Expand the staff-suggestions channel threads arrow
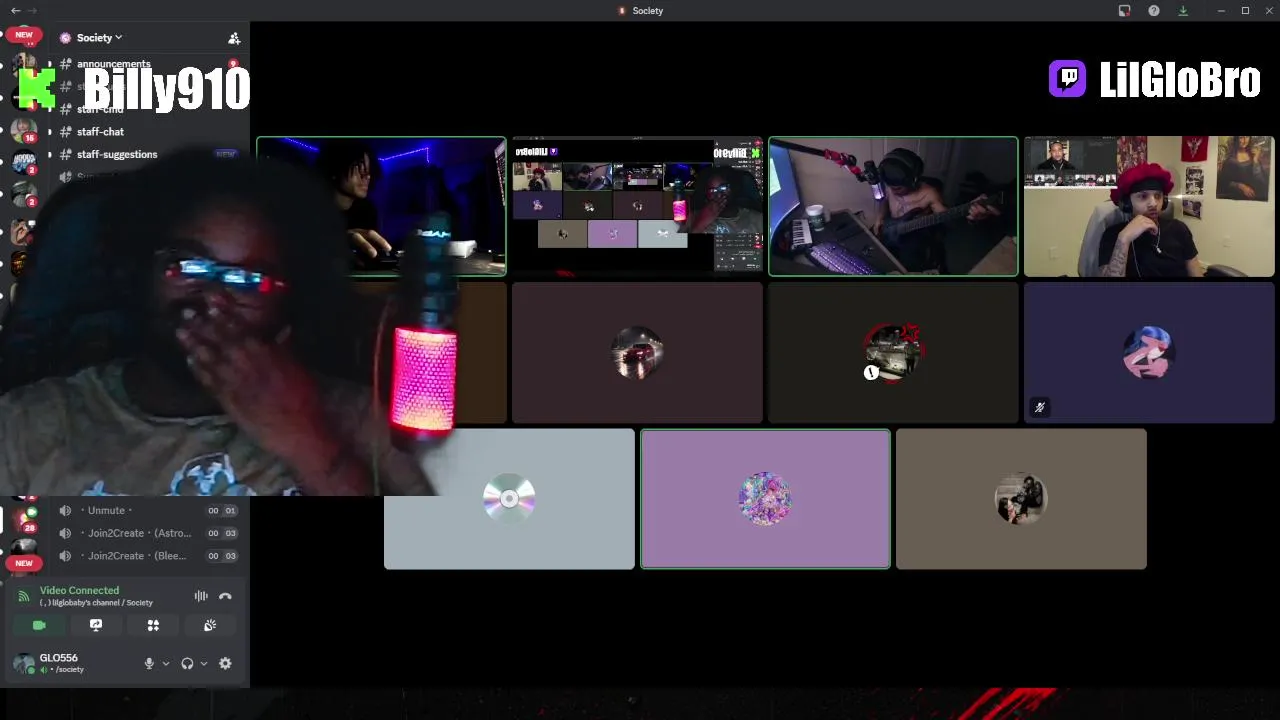The width and height of the screenshot is (1280, 720). click(50, 155)
